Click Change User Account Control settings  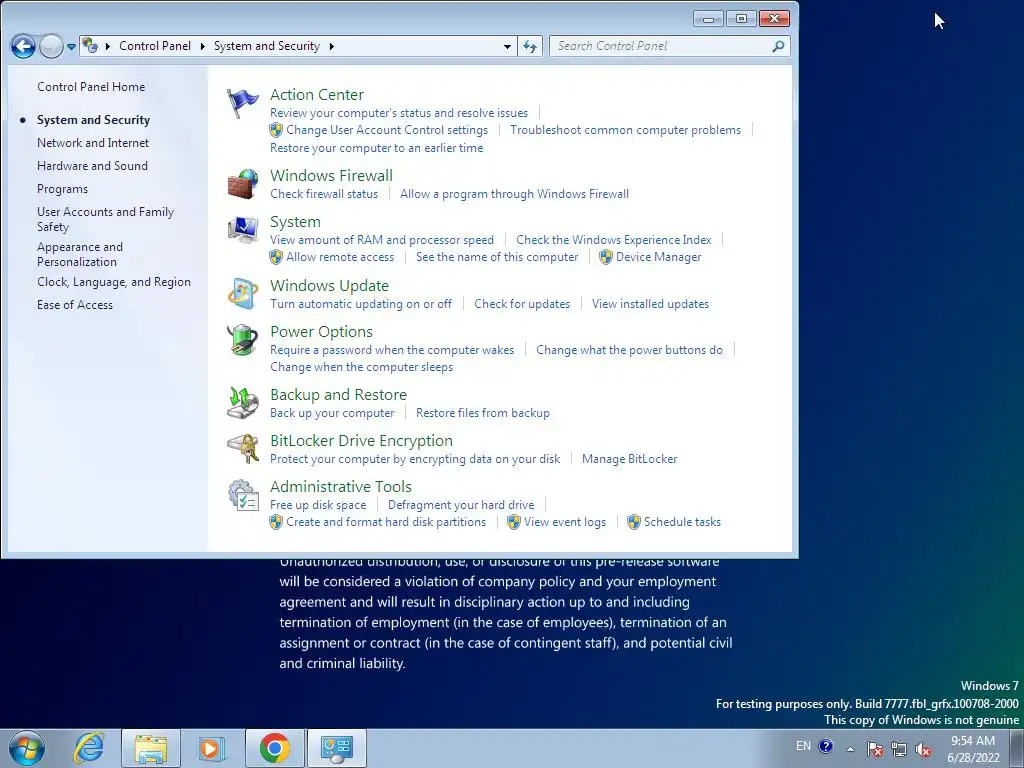(x=387, y=130)
